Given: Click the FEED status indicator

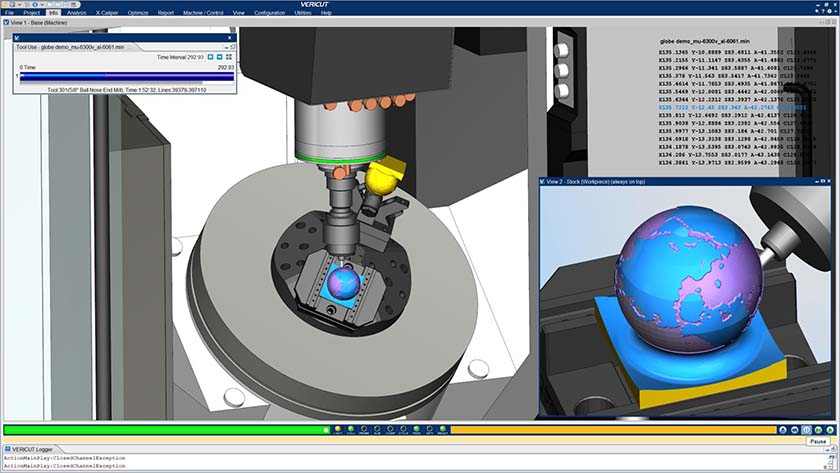Looking at the screenshot, I should click(x=415, y=430).
